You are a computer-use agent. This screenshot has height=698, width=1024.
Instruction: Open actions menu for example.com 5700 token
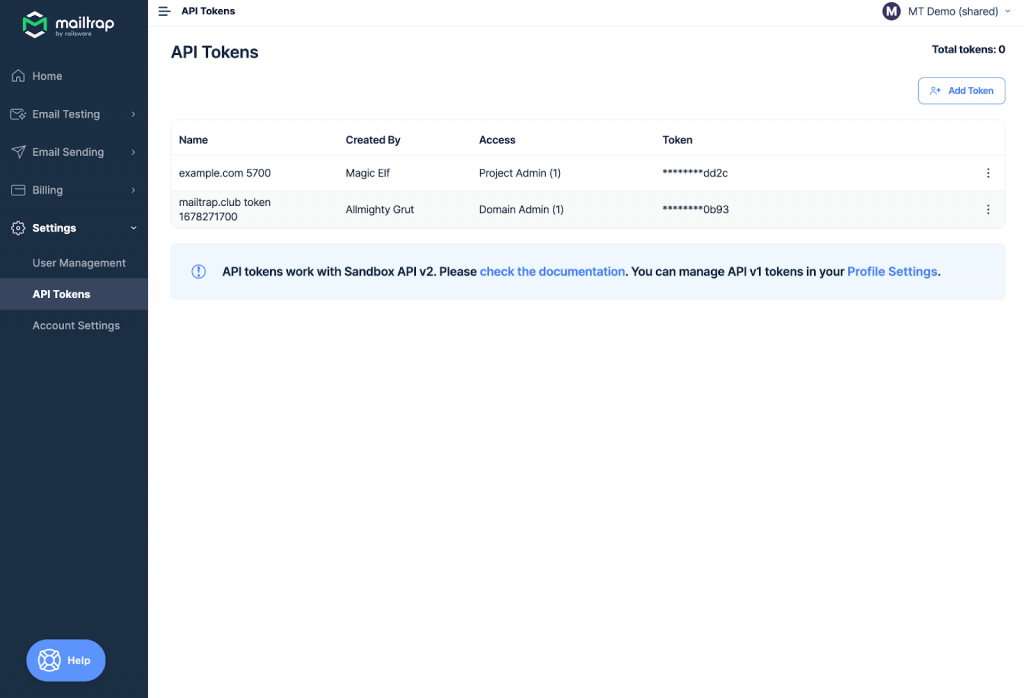click(x=988, y=172)
